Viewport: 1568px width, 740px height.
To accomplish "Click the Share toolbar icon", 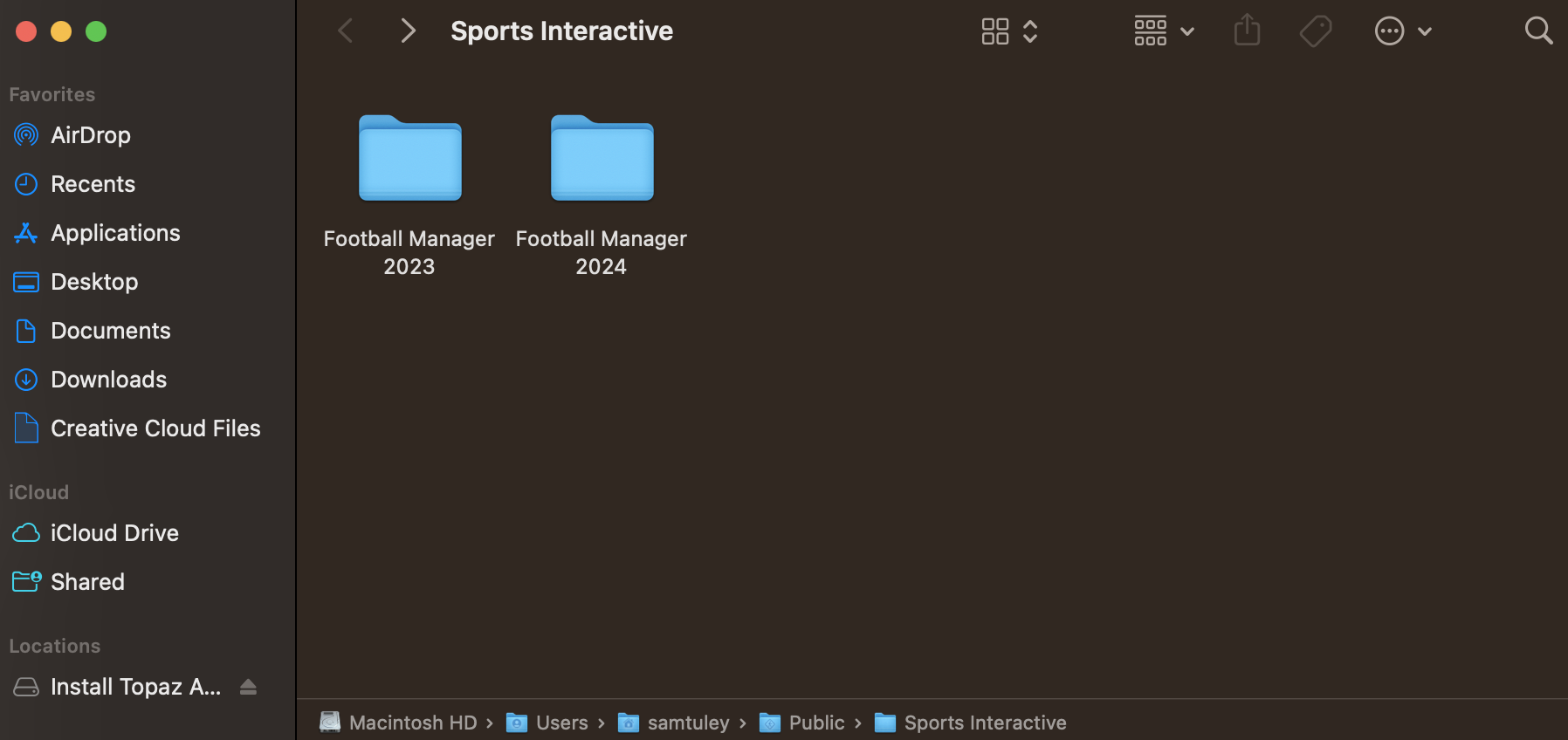I will tap(1248, 31).
